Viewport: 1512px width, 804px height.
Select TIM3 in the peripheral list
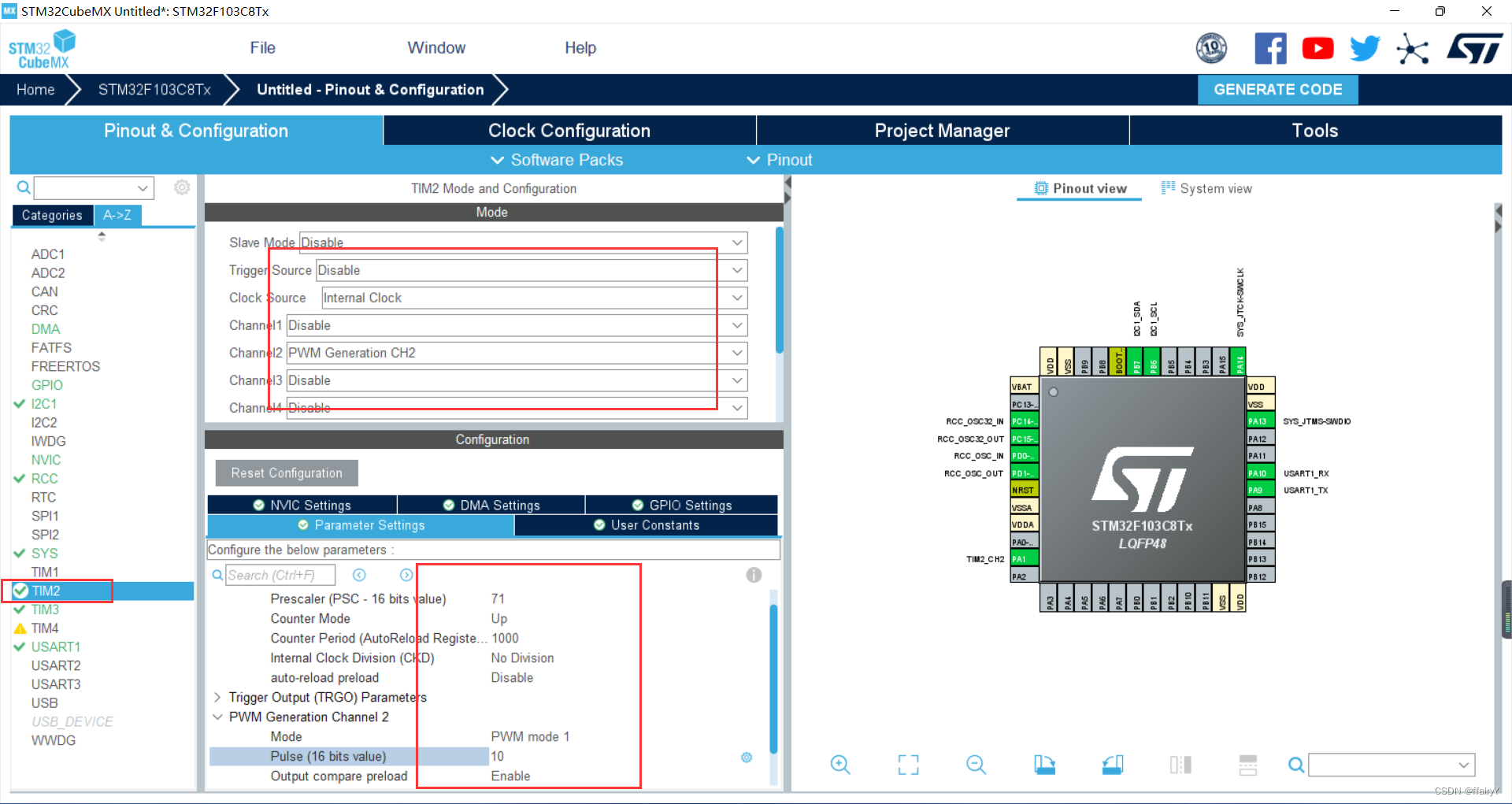(x=45, y=609)
